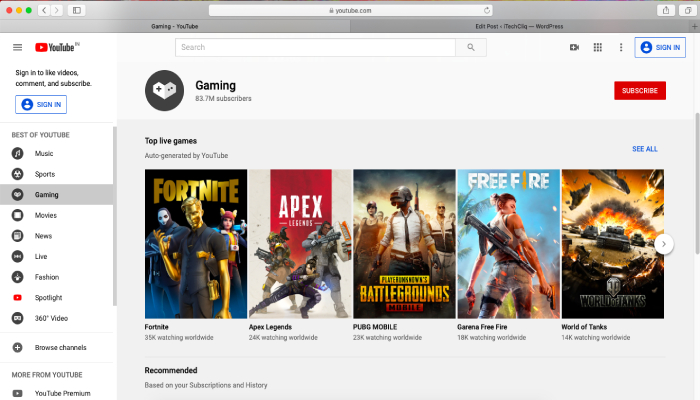Click the Live sidebar icon
The width and height of the screenshot is (700, 400).
pyautogui.click(x=17, y=256)
